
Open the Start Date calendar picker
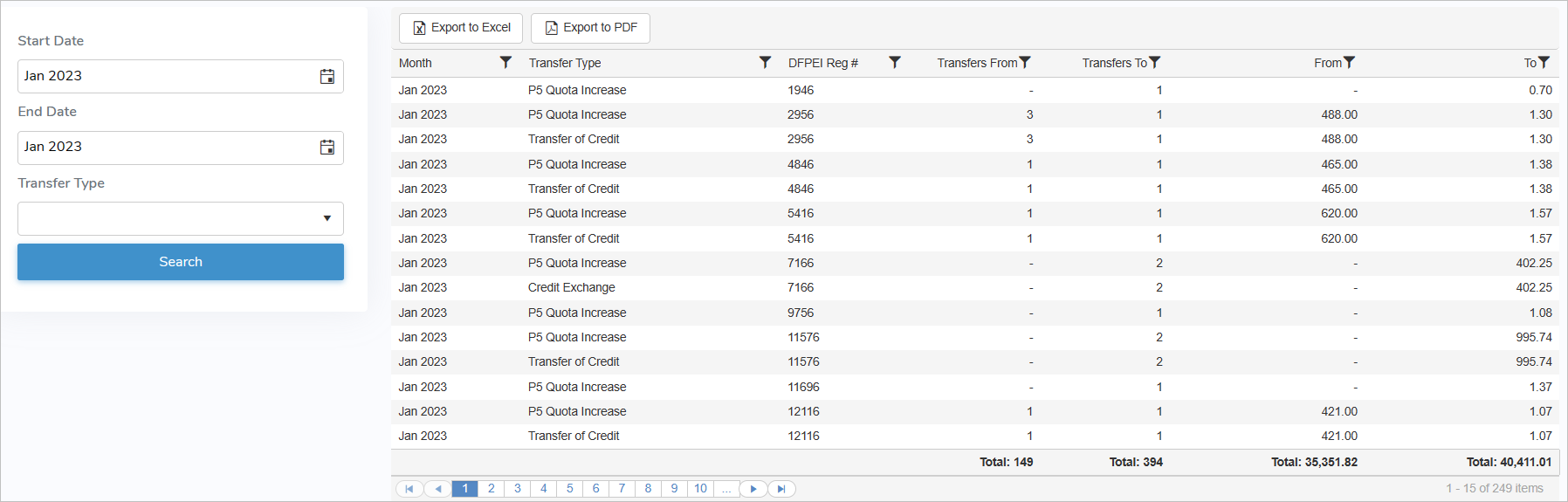tap(327, 77)
